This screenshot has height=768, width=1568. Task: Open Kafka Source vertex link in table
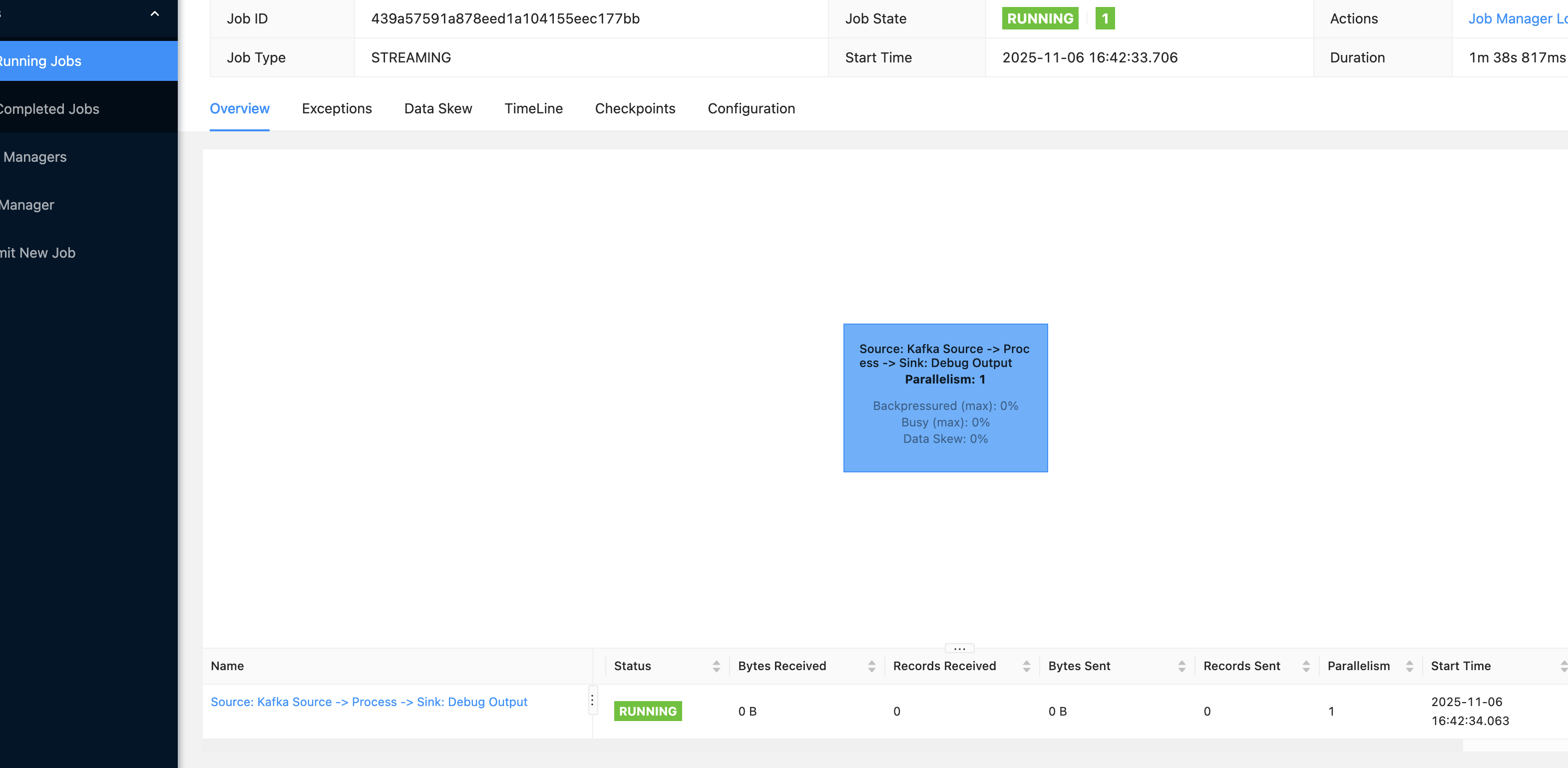tap(368, 702)
